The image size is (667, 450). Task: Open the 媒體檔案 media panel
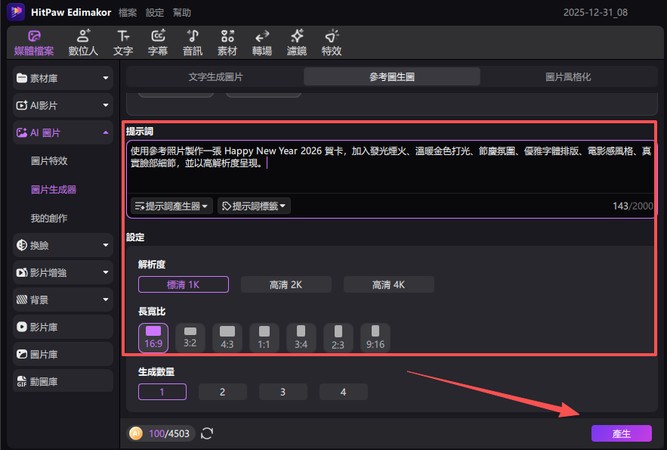click(x=34, y=43)
